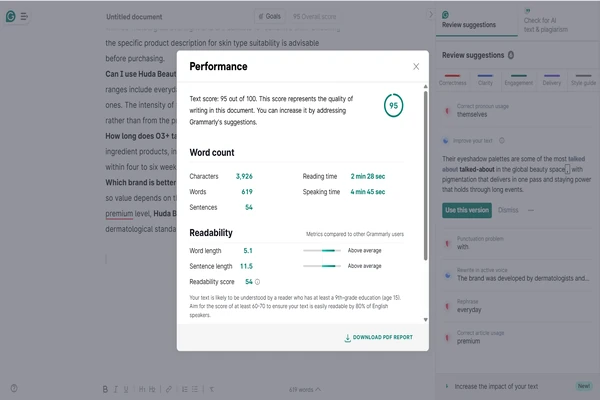Click the Word length value 5.1

(x=248, y=251)
